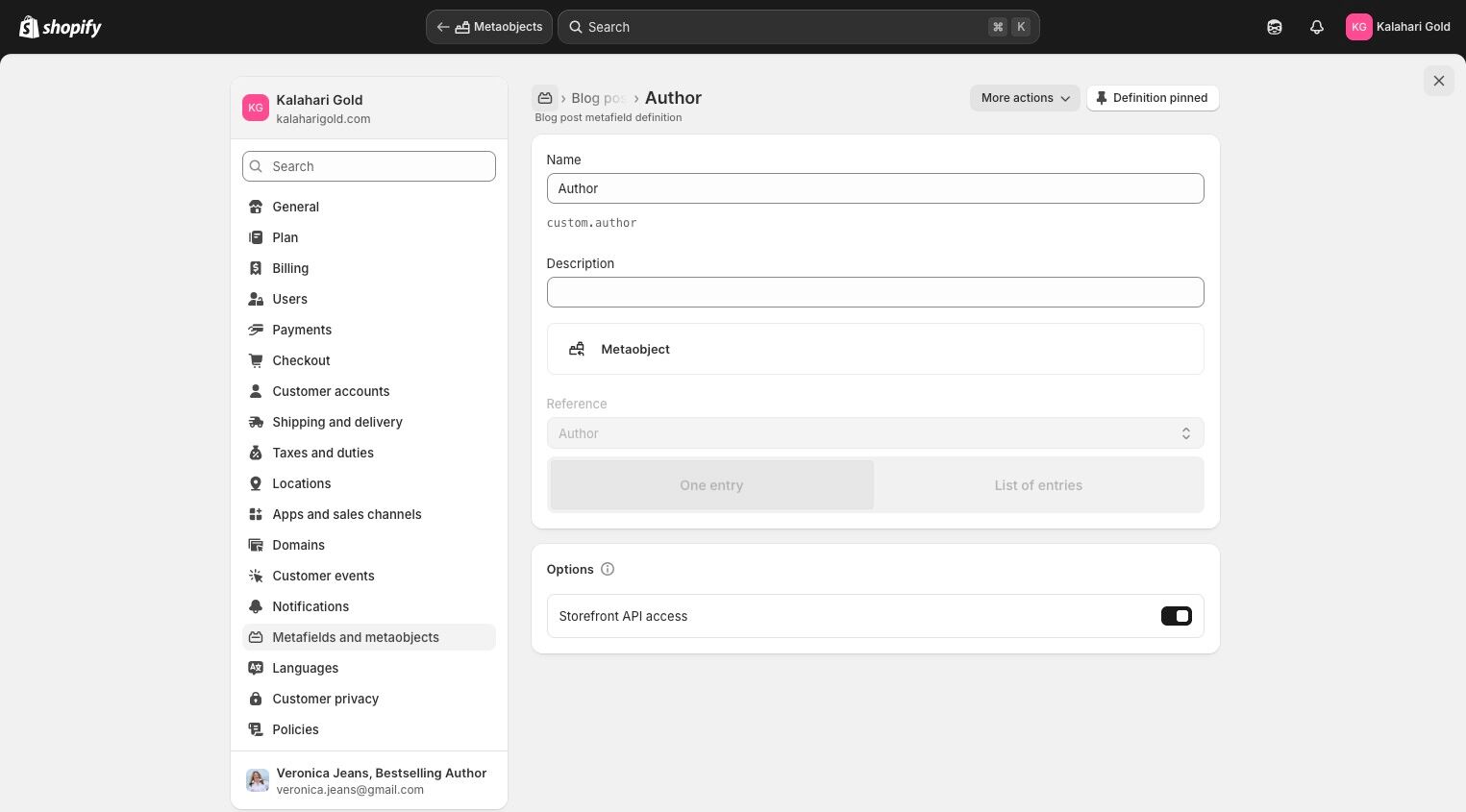Open Metafields and metaobjects settings
The width and height of the screenshot is (1466, 812).
point(356,637)
